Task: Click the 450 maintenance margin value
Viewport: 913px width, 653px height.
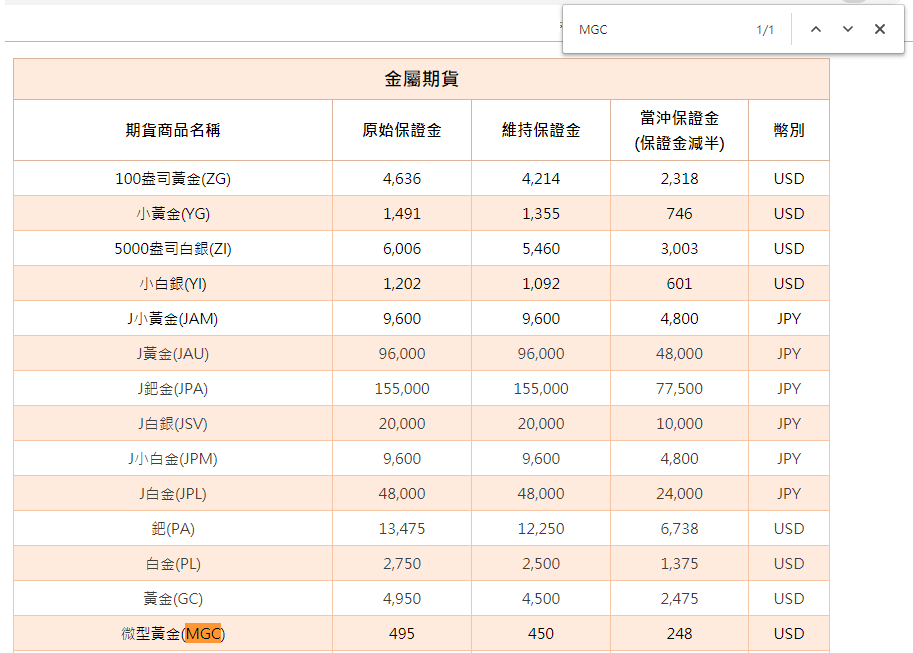Action: pyautogui.click(x=541, y=633)
